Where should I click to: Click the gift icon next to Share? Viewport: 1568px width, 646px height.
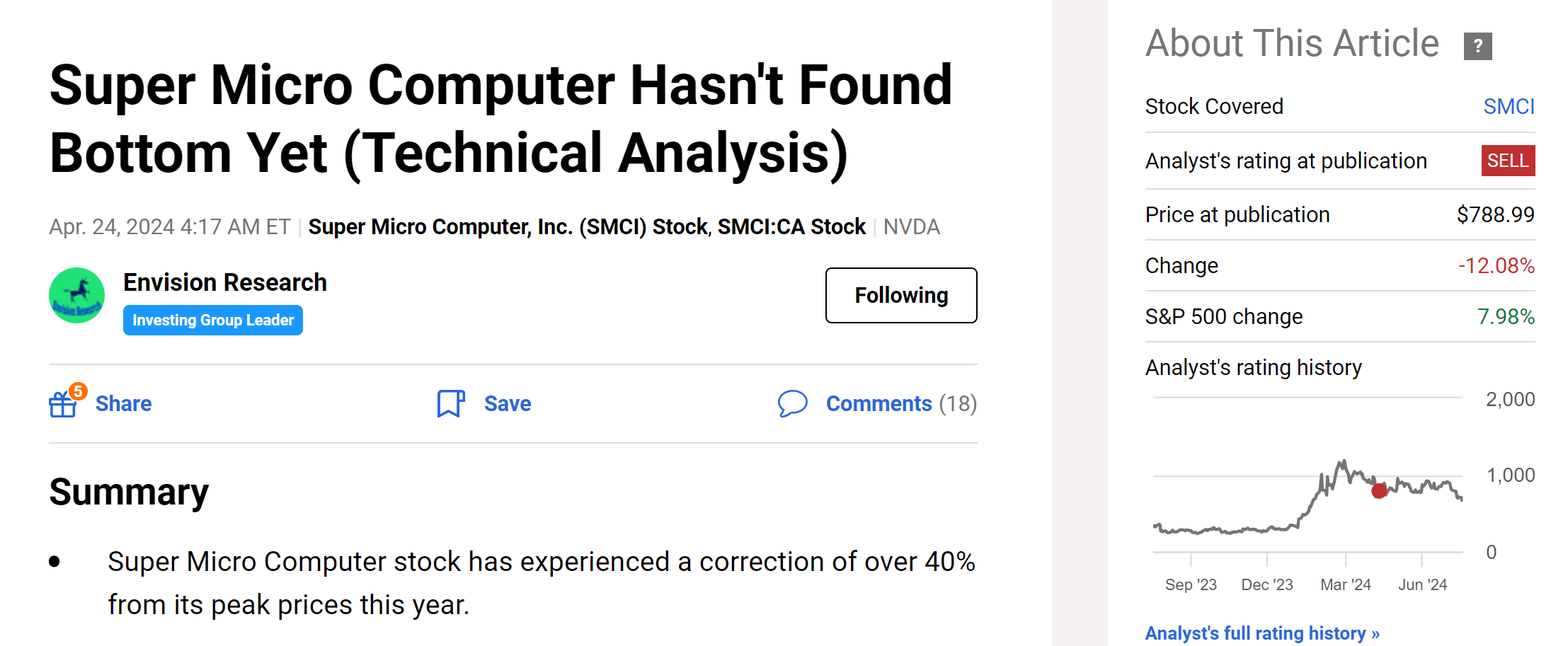pyautogui.click(x=62, y=404)
